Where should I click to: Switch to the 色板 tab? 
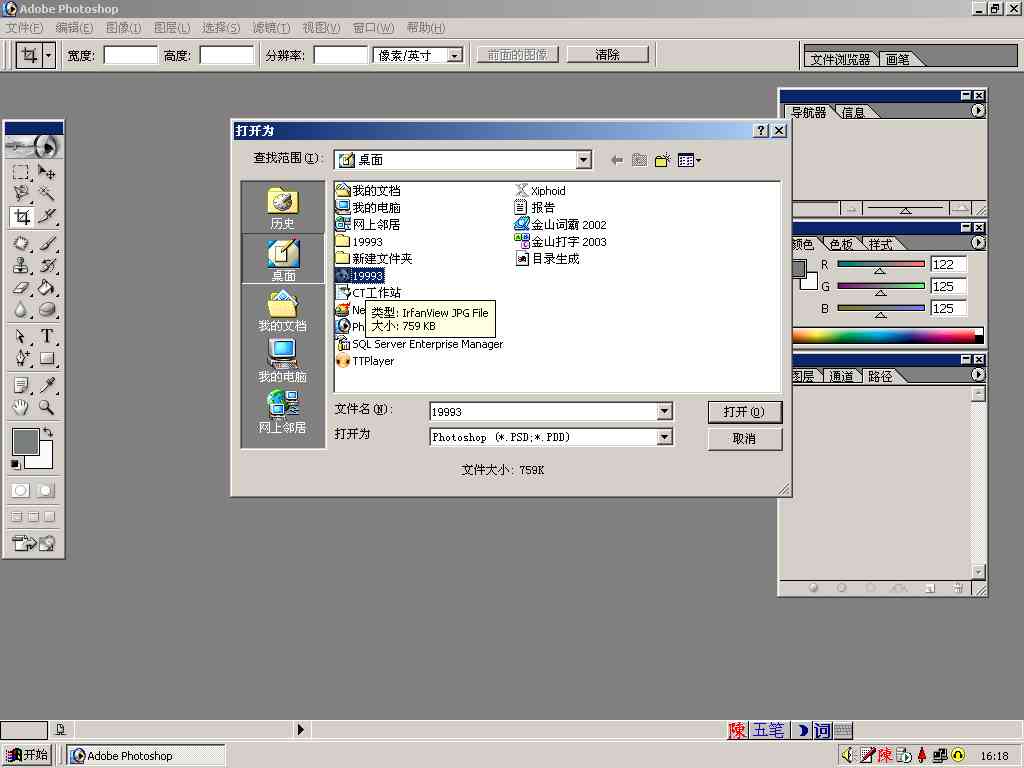pyautogui.click(x=841, y=244)
